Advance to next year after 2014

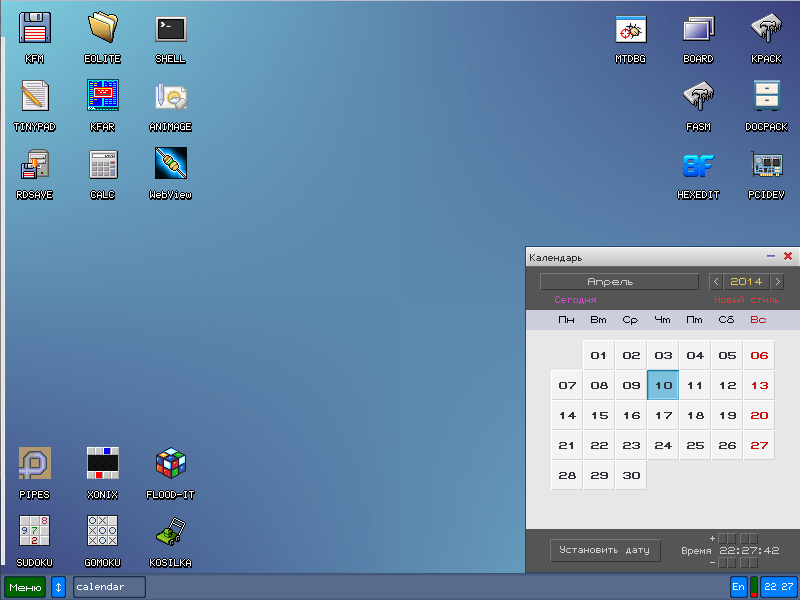[x=777, y=282]
